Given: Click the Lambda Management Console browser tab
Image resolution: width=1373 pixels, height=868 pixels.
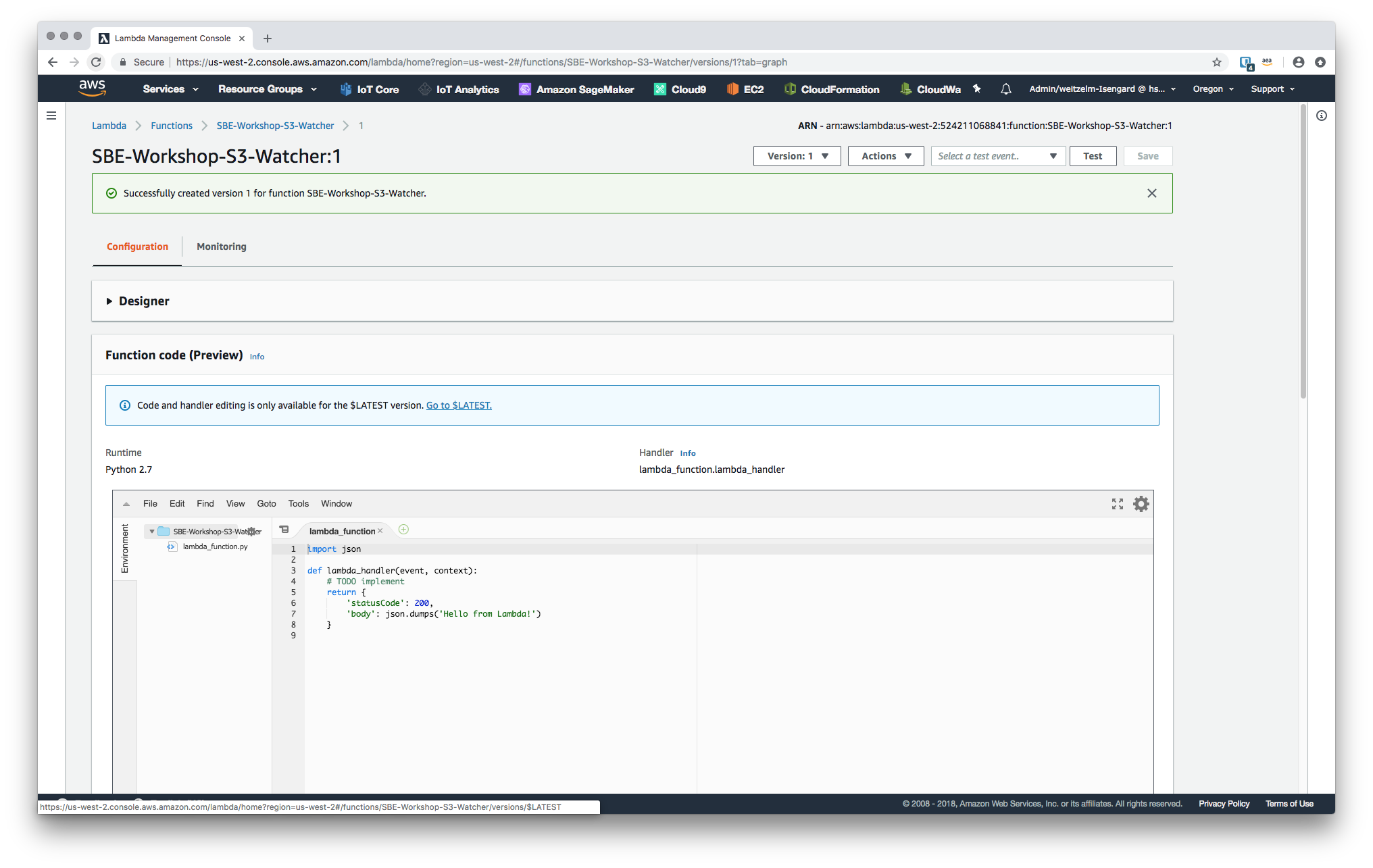Looking at the screenshot, I should click(x=172, y=39).
